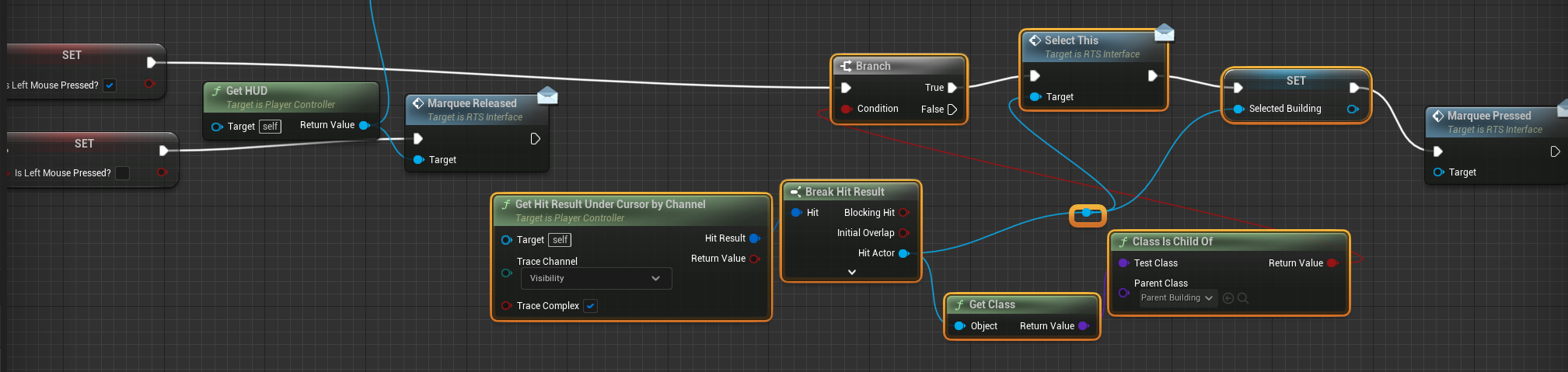Click the magnifier browse icon beside Parent Building

tap(1243, 298)
